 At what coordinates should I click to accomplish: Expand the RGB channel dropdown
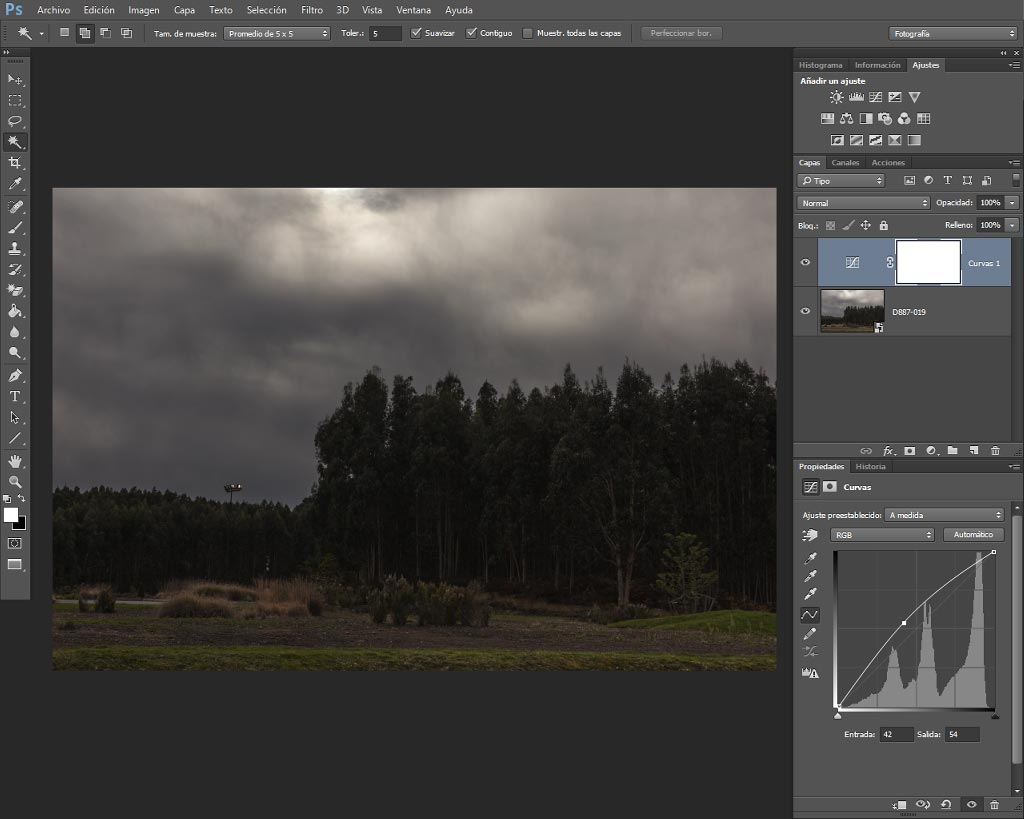[x=882, y=535]
